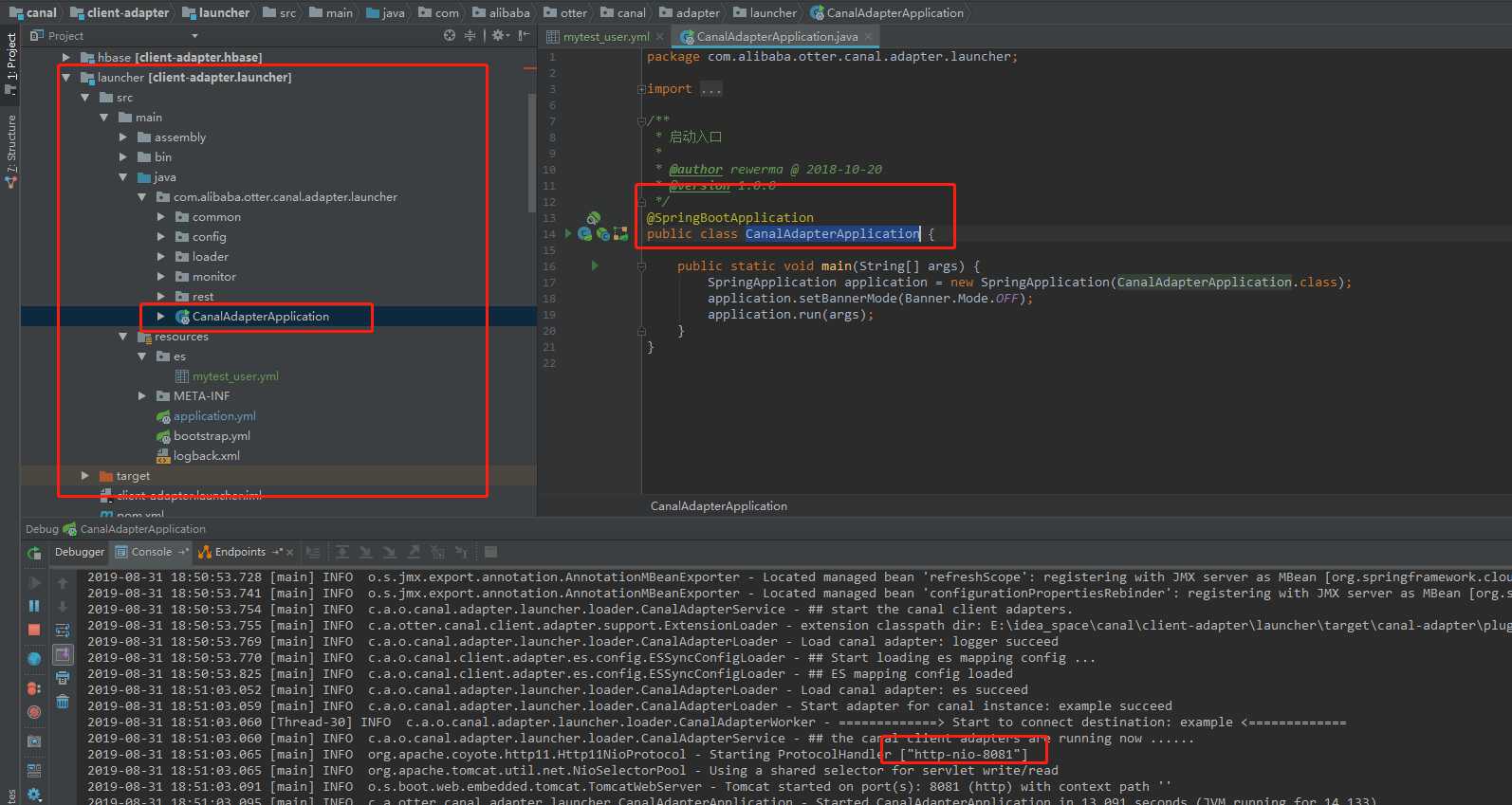The height and width of the screenshot is (805, 1512).
Task: Close the CanalAdapterApplication.java tab
Action: click(868, 37)
